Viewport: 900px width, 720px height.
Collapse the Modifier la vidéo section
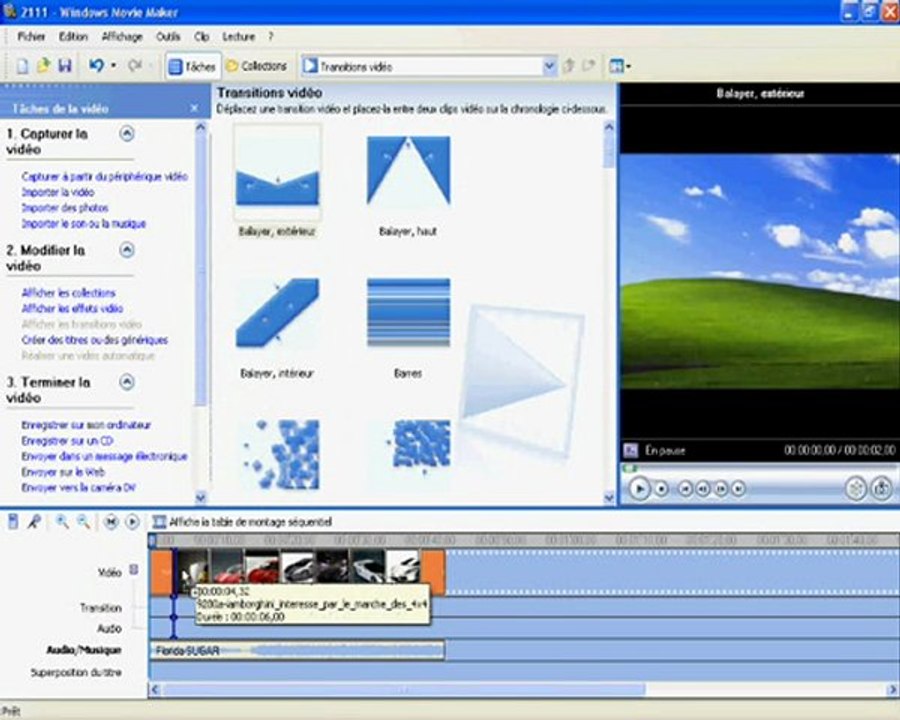click(127, 250)
